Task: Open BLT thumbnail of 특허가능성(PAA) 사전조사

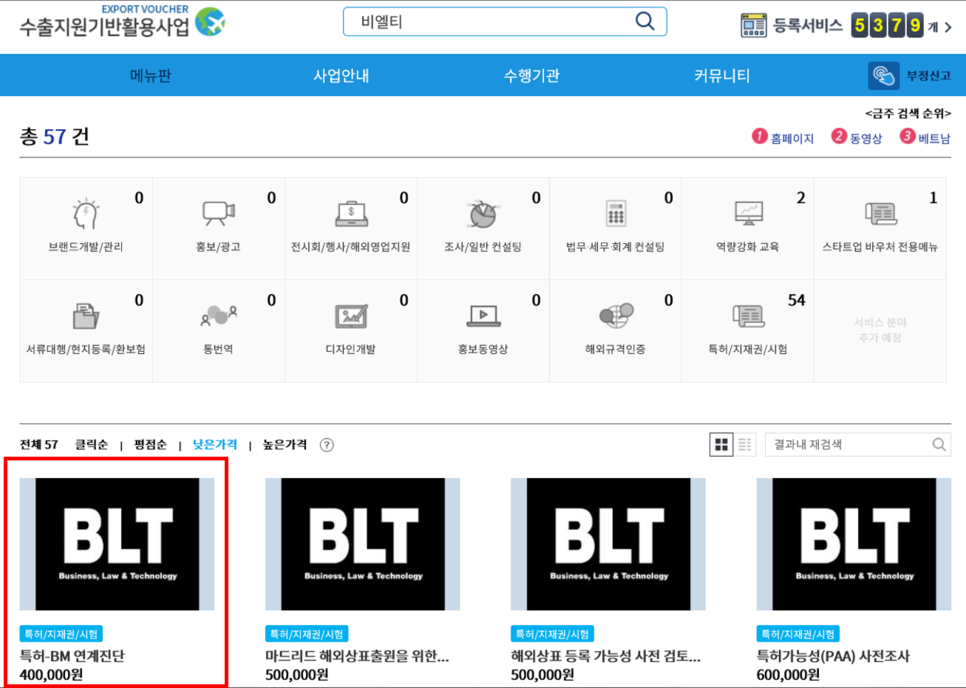Action: (x=854, y=544)
